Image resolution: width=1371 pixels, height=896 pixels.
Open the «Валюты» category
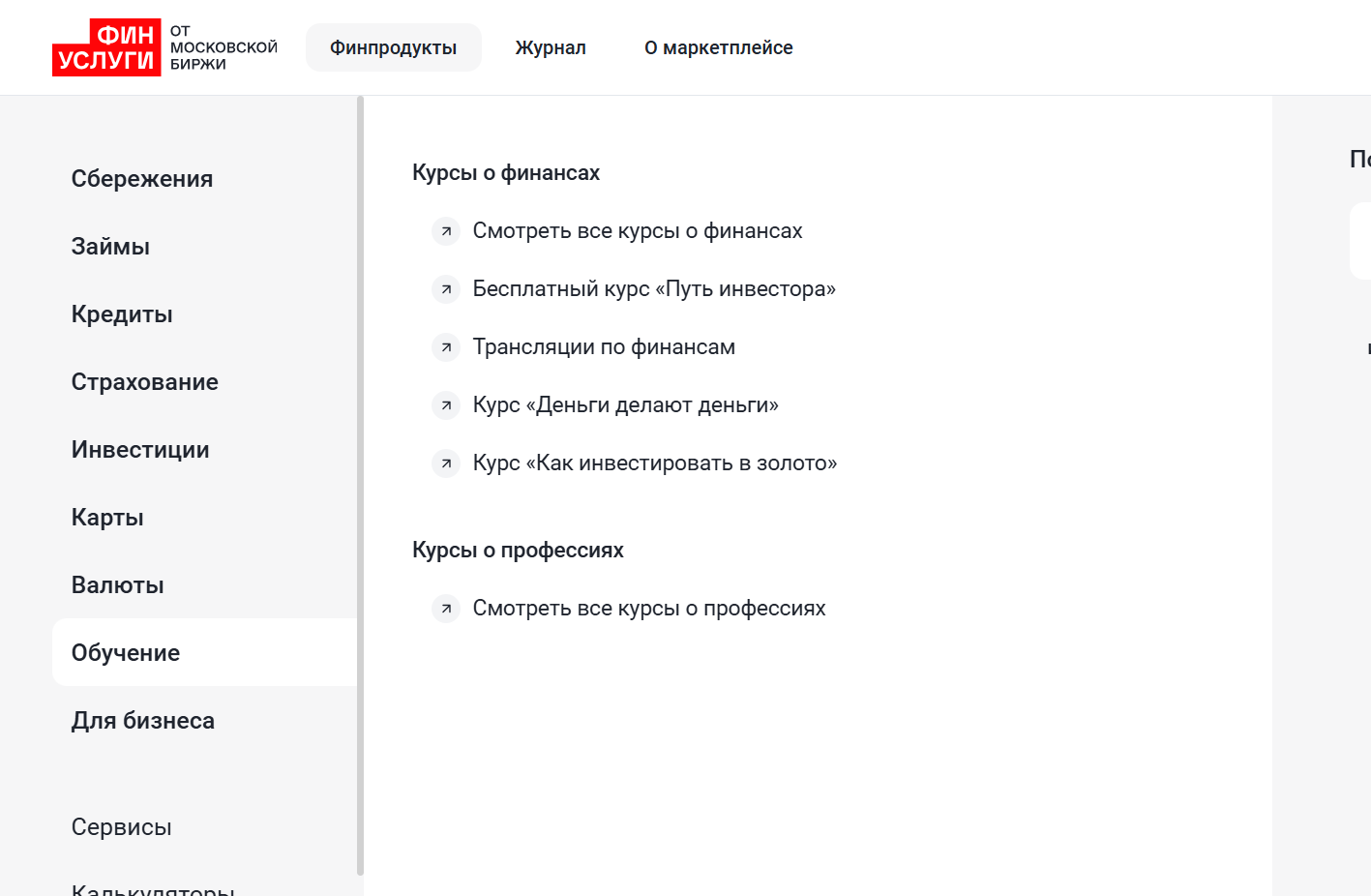pos(118,584)
